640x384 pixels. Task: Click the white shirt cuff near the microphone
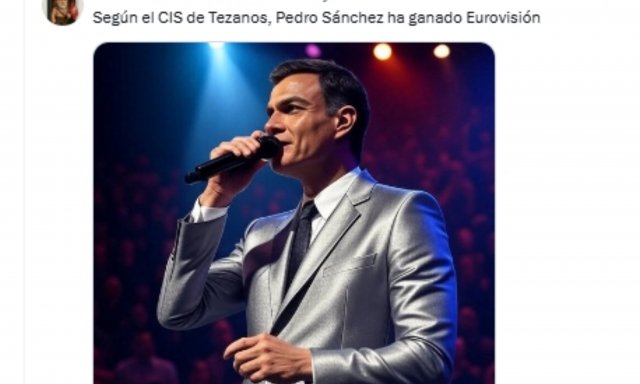tap(208, 211)
